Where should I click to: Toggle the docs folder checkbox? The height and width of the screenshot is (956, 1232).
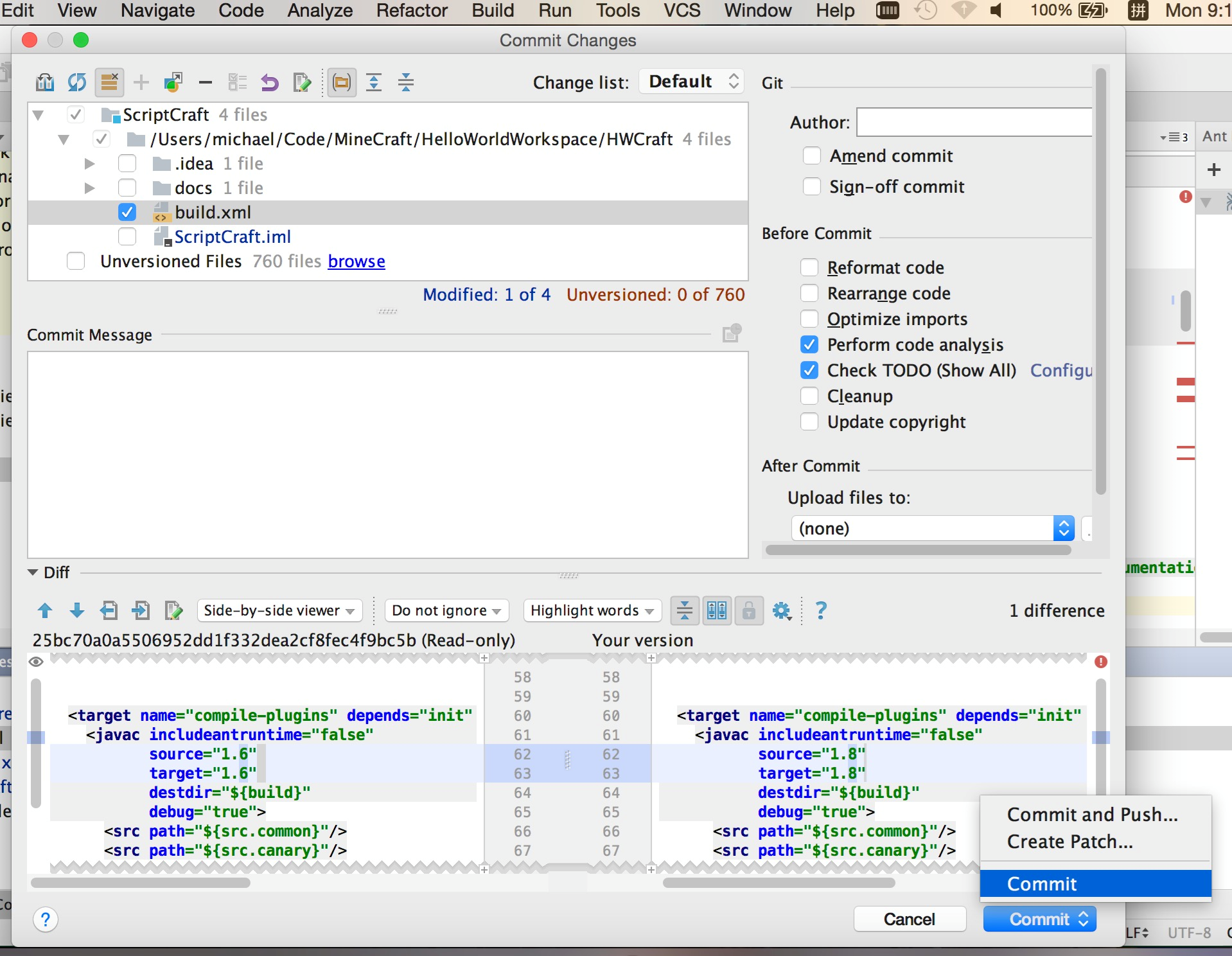click(x=127, y=188)
